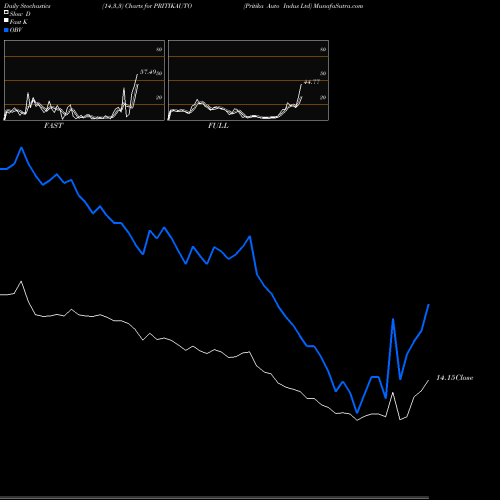
Task: Click the MunafaSutra.com label
Action: pyautogui.click(x=338, y=6)
